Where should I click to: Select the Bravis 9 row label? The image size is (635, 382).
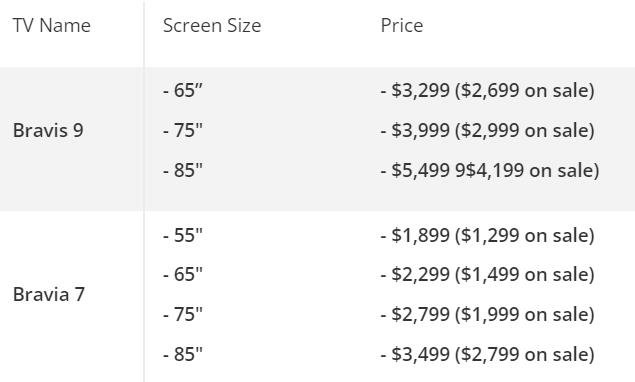(x=48, y=130)
